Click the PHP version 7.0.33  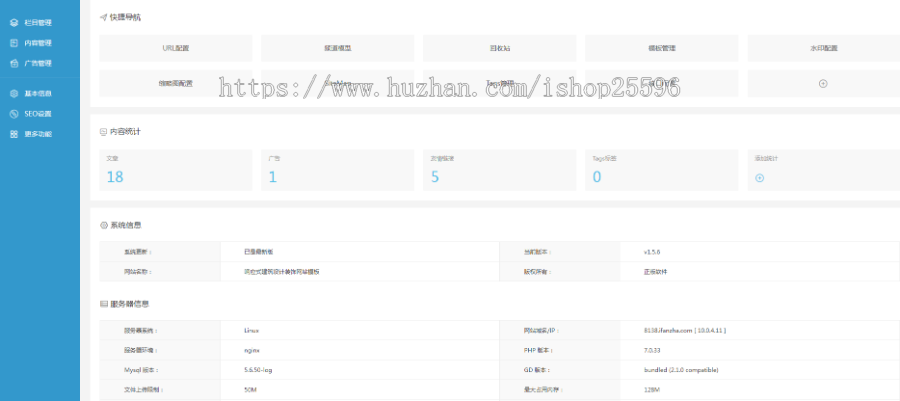pyautogui.click(x=653, y=350)
